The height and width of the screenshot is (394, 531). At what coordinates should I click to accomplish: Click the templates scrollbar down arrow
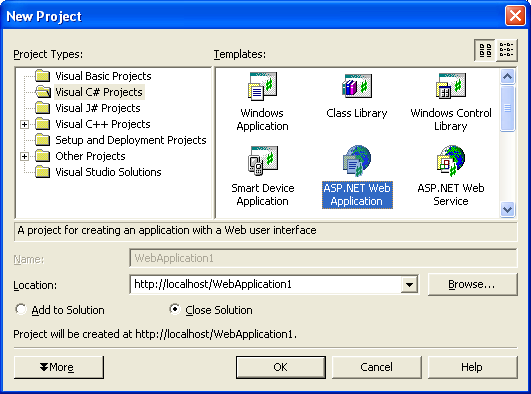(507, 209)
